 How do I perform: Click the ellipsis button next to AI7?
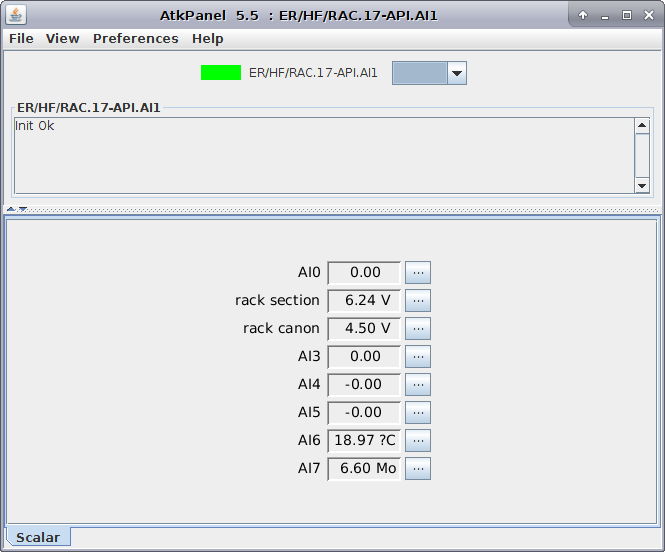pos(418,468)
